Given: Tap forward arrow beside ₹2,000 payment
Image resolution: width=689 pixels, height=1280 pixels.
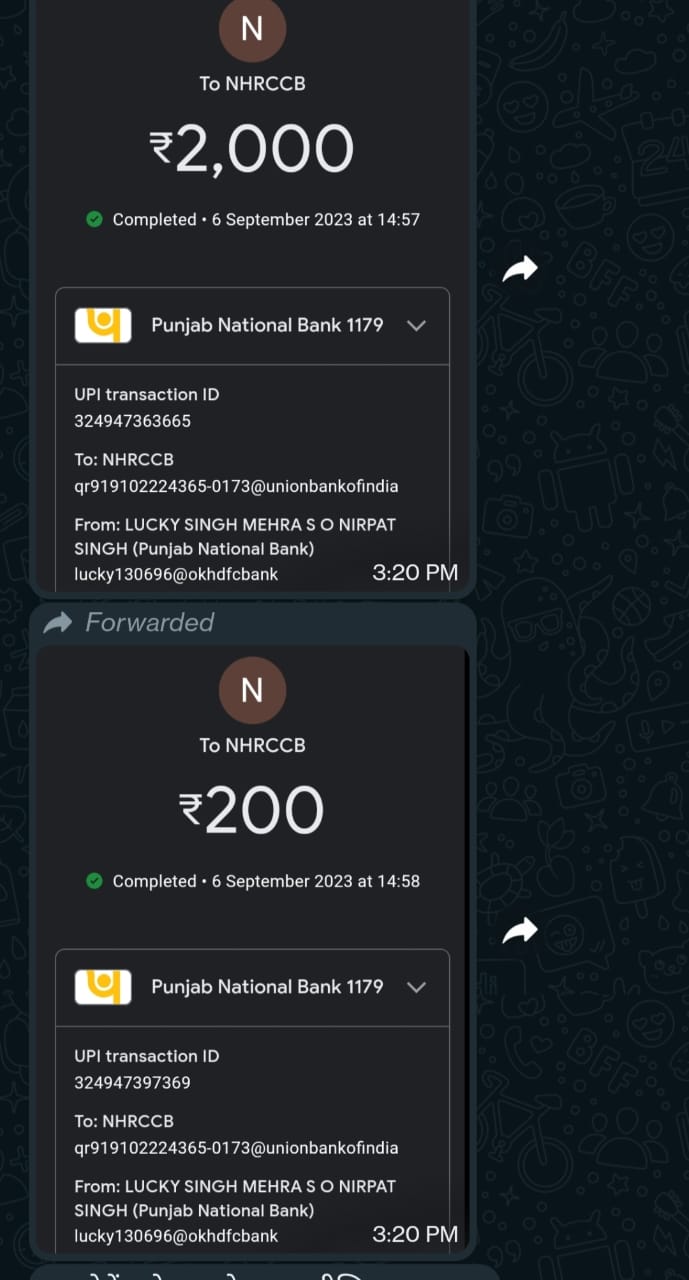Looking at the screenshot, I should (520, 268).
